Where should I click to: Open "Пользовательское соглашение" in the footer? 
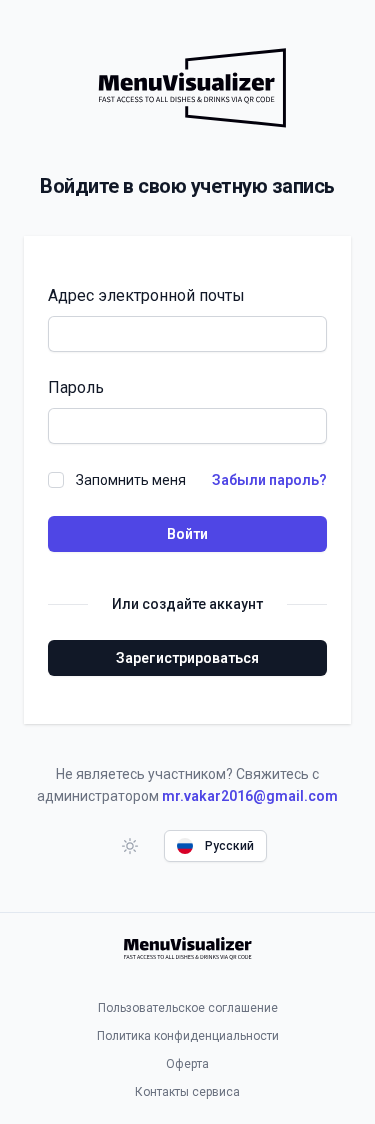[188, 1008]
